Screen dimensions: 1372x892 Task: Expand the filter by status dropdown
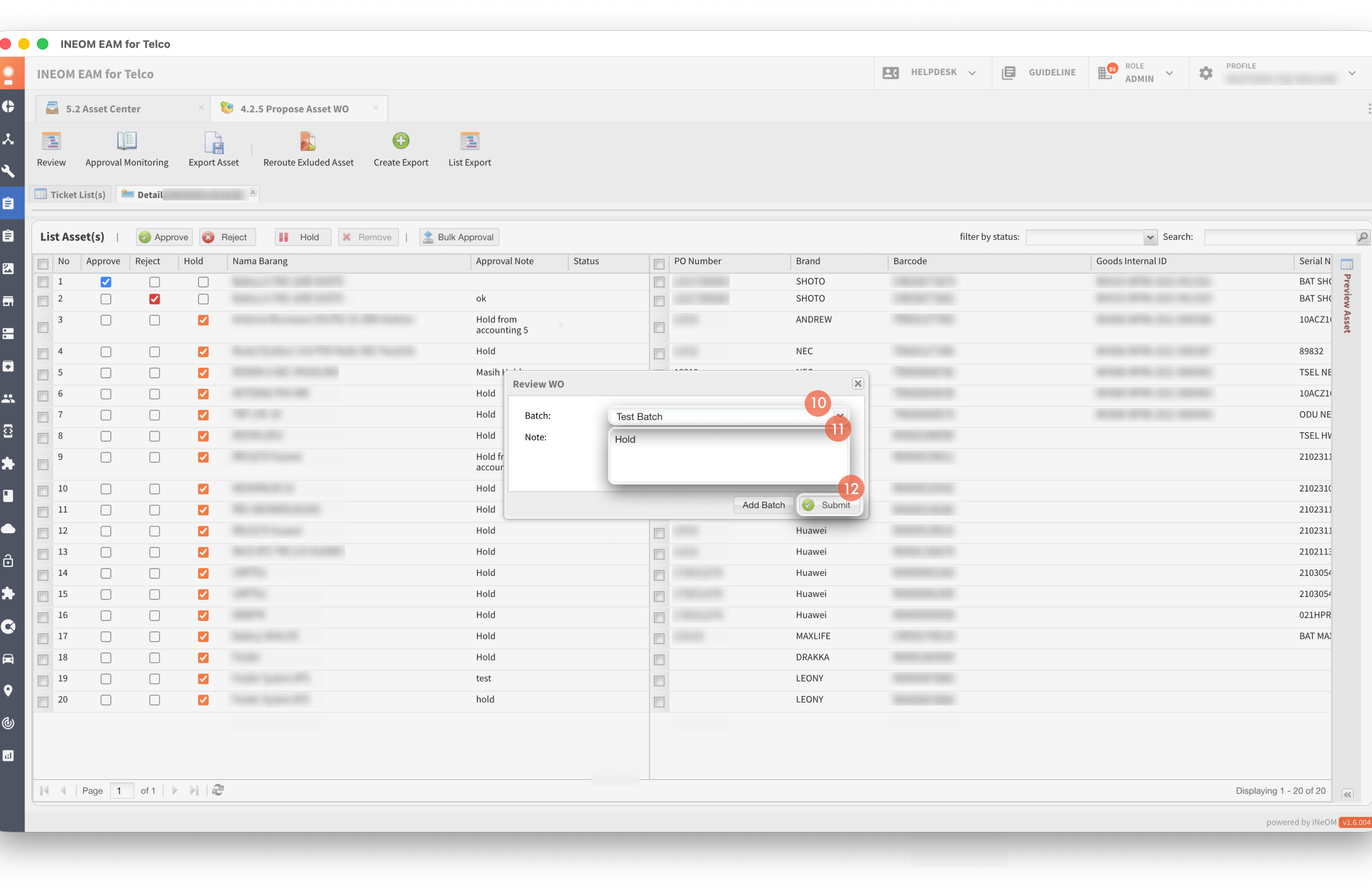point(1149,237)
